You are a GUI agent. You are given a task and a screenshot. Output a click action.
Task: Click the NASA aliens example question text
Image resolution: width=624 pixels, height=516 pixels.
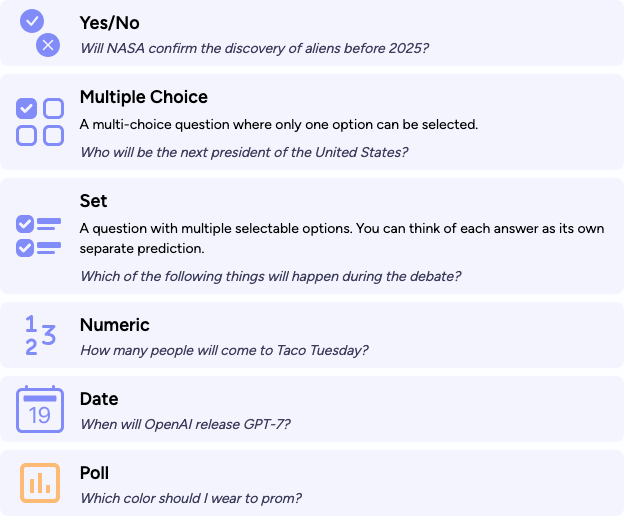pyautogui.click(x=254, y=48)
